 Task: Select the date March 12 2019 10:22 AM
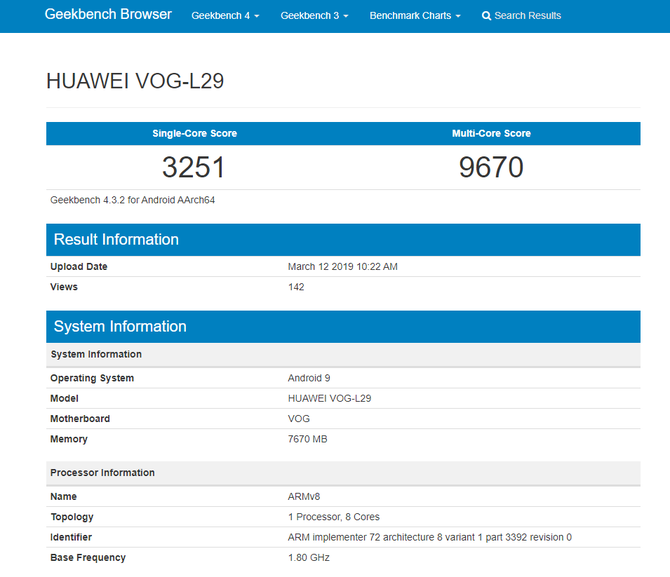(343, 267)
